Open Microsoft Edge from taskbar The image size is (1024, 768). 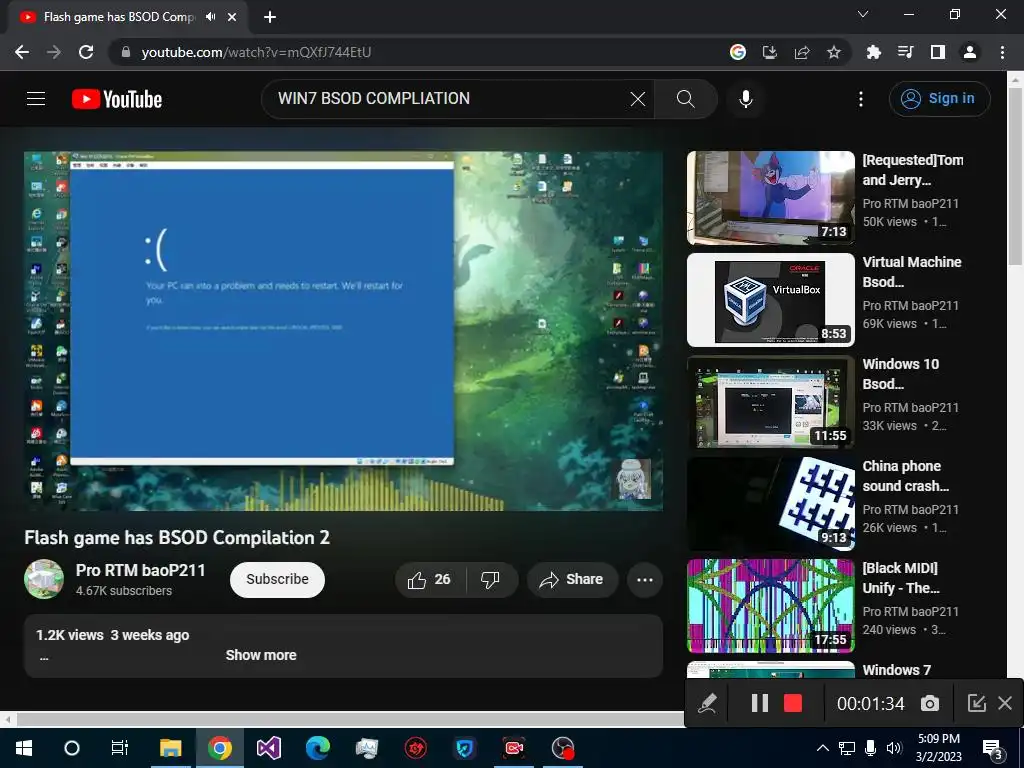coord(317,748)
